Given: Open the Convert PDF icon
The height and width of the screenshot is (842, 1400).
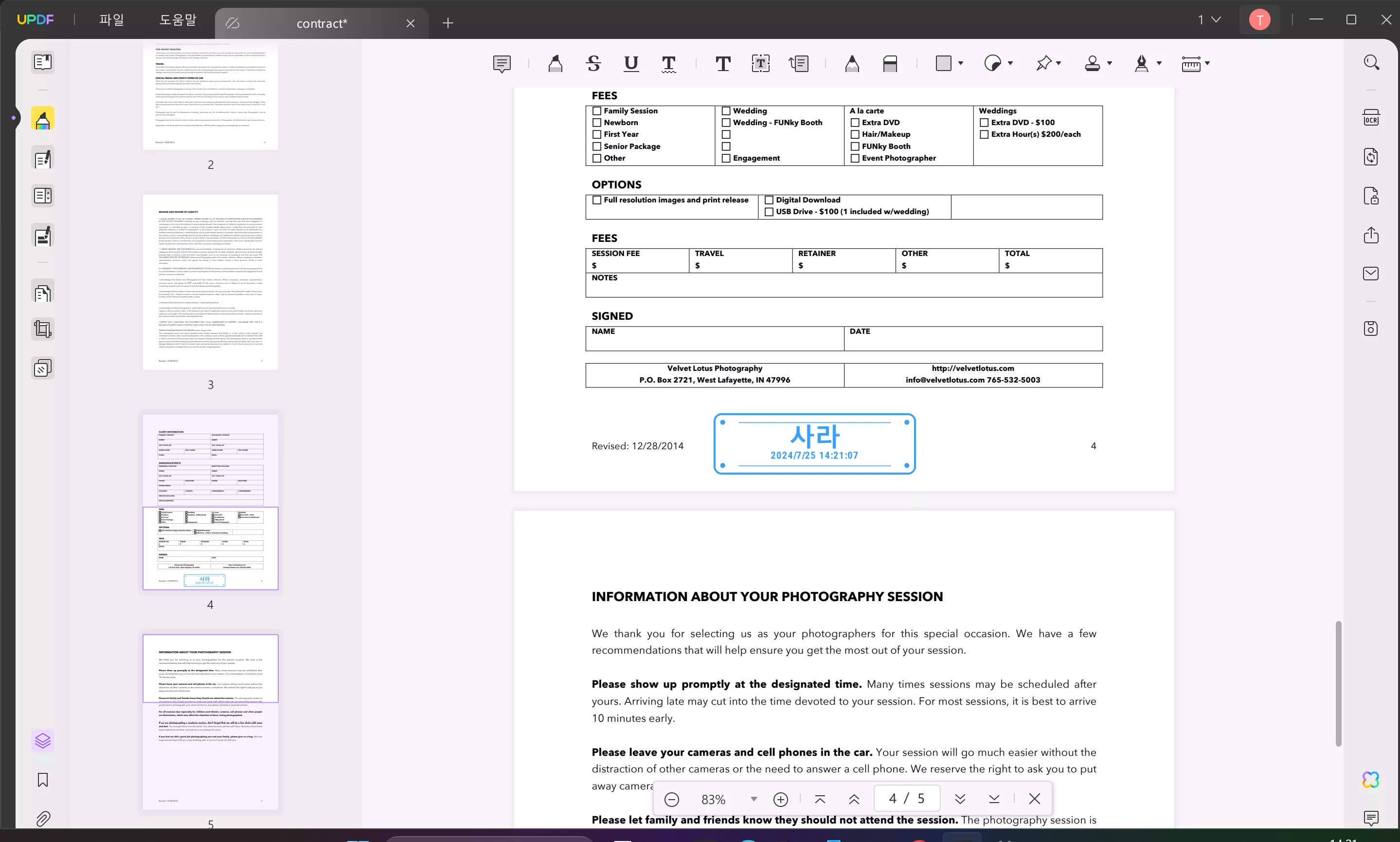Looking at the screenshot, I should (x=1371, y=157).
